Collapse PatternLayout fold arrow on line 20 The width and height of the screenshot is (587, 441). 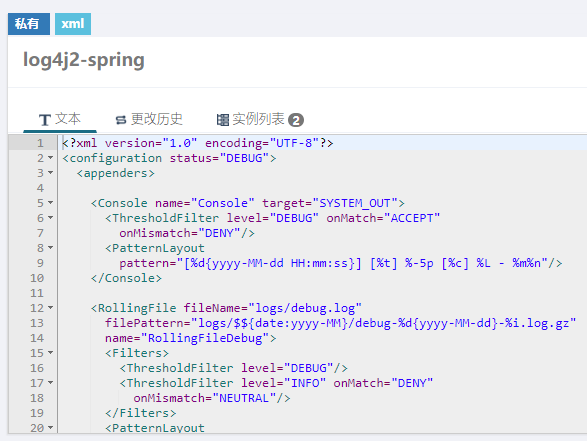(51, 428)
